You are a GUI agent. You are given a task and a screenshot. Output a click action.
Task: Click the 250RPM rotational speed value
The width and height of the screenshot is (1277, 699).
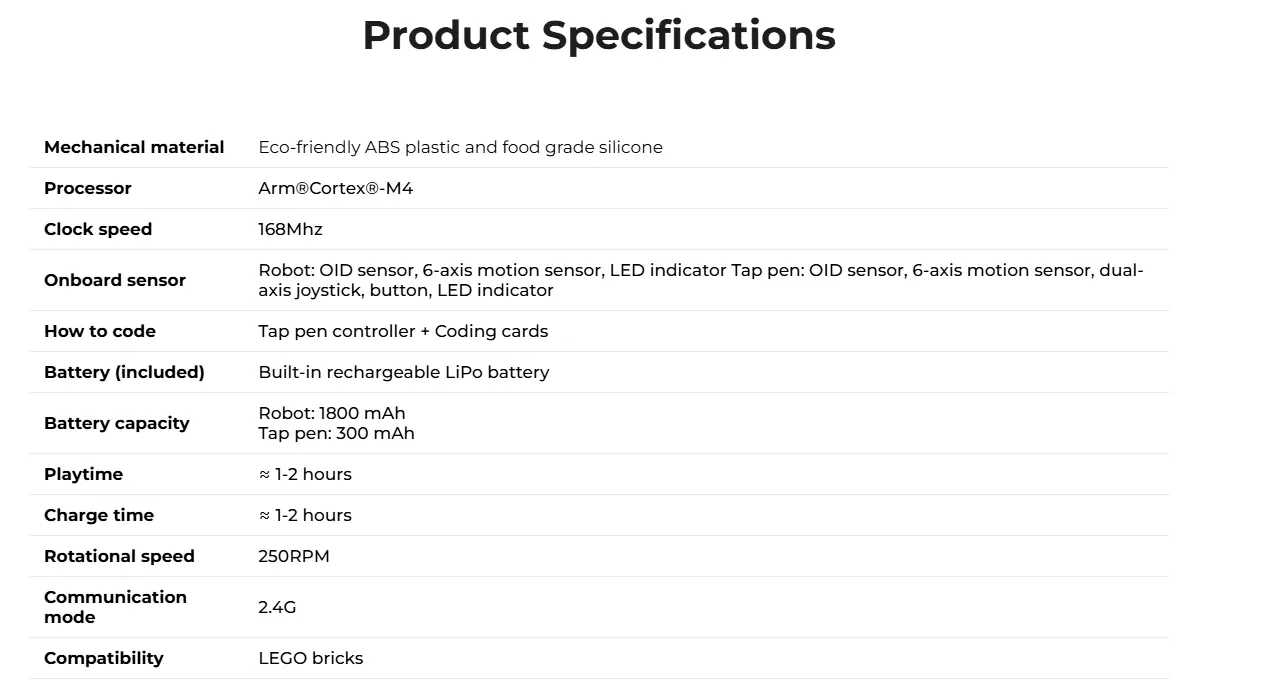coord(294,556)
